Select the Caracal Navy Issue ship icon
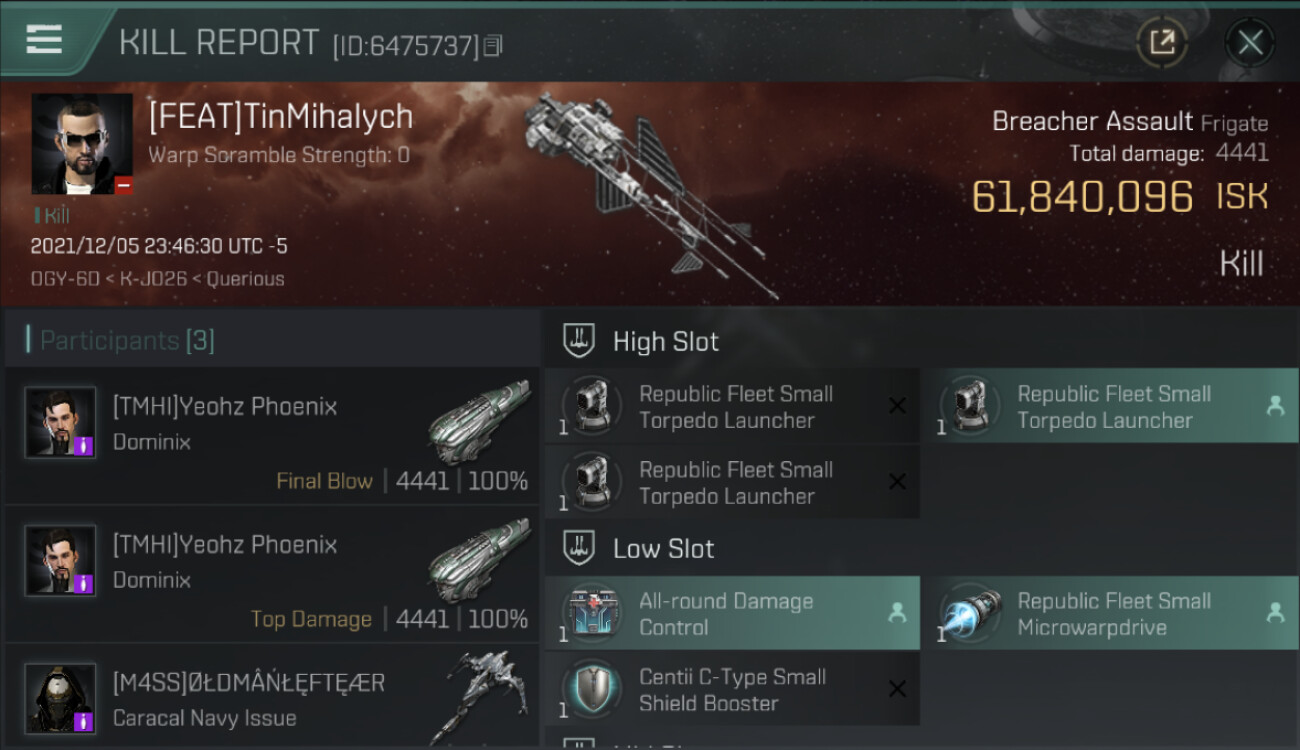The width and height of the screenshot is (1300, 750). (485, 696)
